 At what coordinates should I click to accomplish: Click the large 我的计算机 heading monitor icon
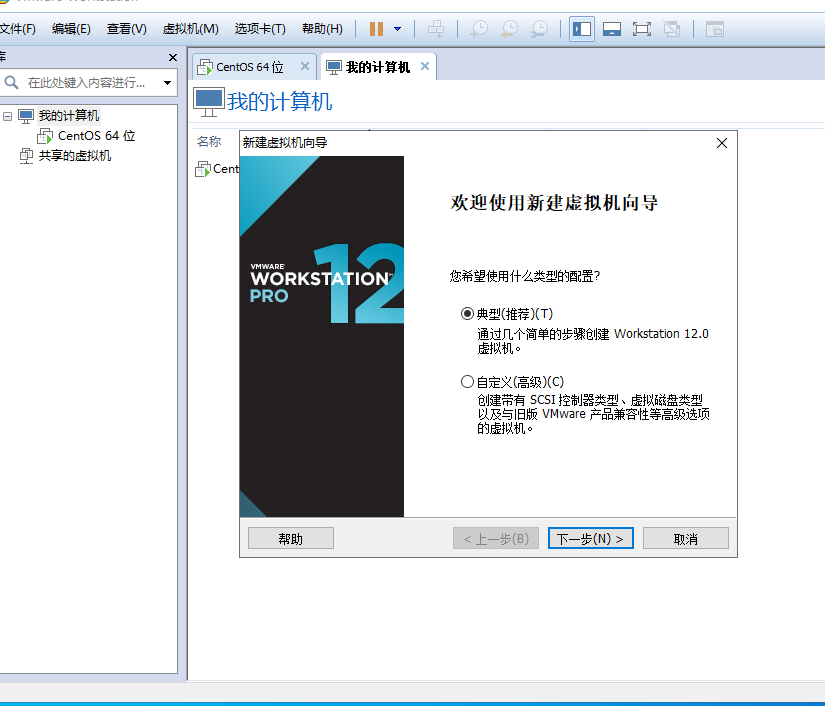pyautogui.click(x=209, y=102)
